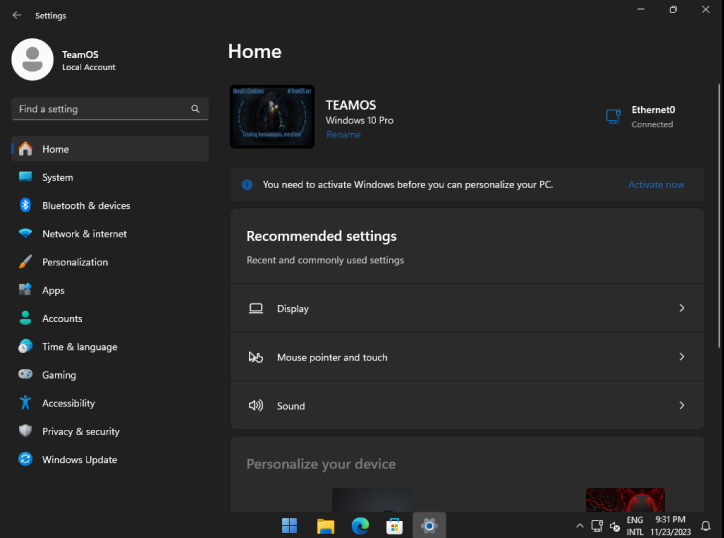724x538 pixels.
Task: Click the mouse pointer and touch icon
Action: 256,357
